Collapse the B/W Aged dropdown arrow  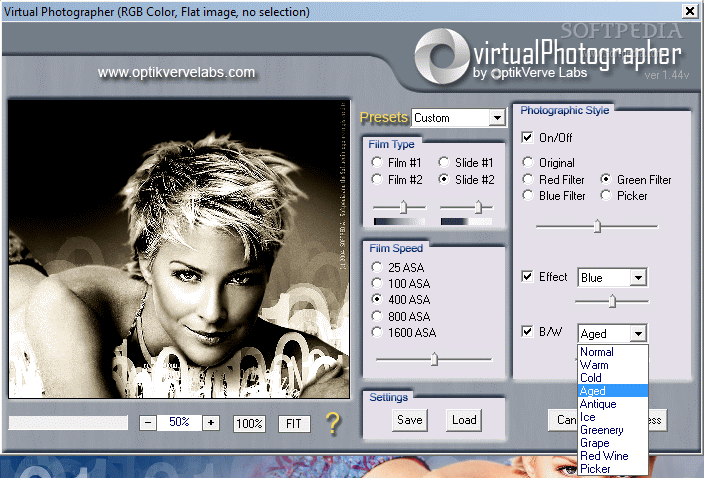638,333
